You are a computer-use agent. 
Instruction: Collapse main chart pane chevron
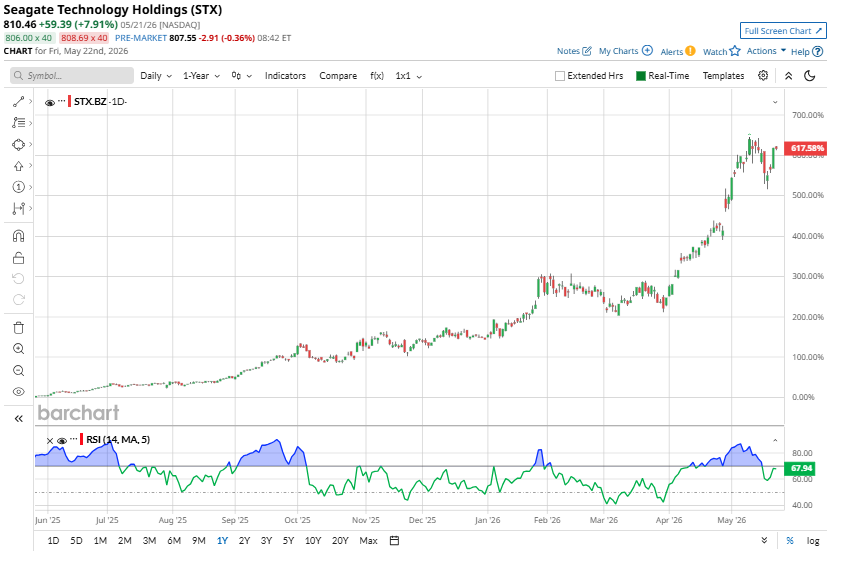click(775, 102)
